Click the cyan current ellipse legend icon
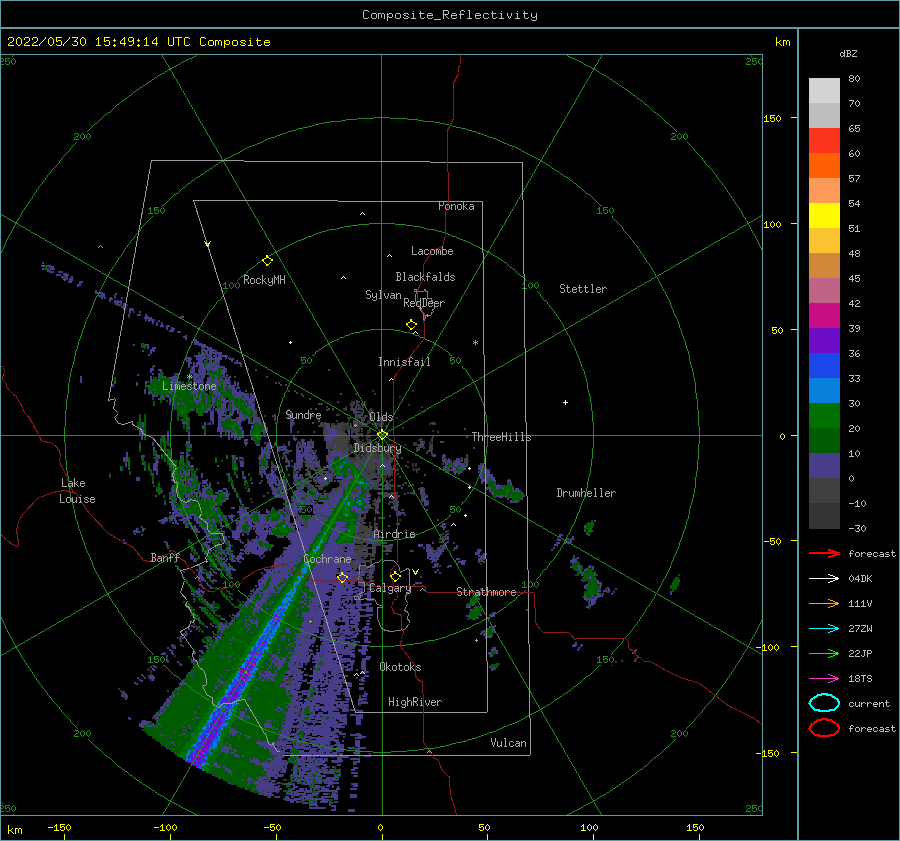Screen dimensions: 900x841 click(824, 703)
